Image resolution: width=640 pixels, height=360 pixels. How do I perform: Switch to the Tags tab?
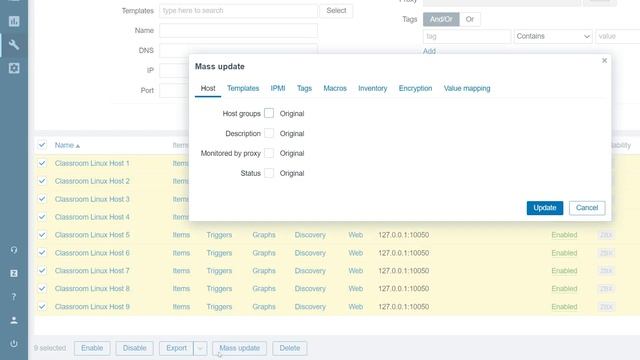[x=304, y=88]
